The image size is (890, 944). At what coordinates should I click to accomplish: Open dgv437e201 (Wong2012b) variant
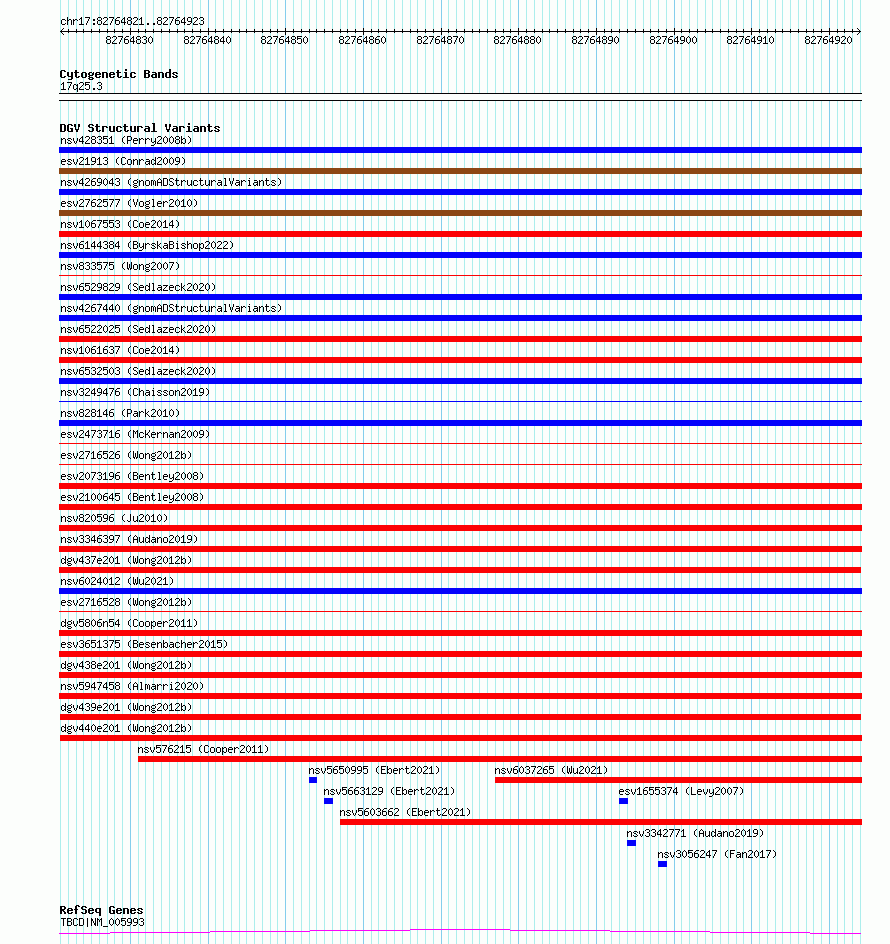coord(126,560)
